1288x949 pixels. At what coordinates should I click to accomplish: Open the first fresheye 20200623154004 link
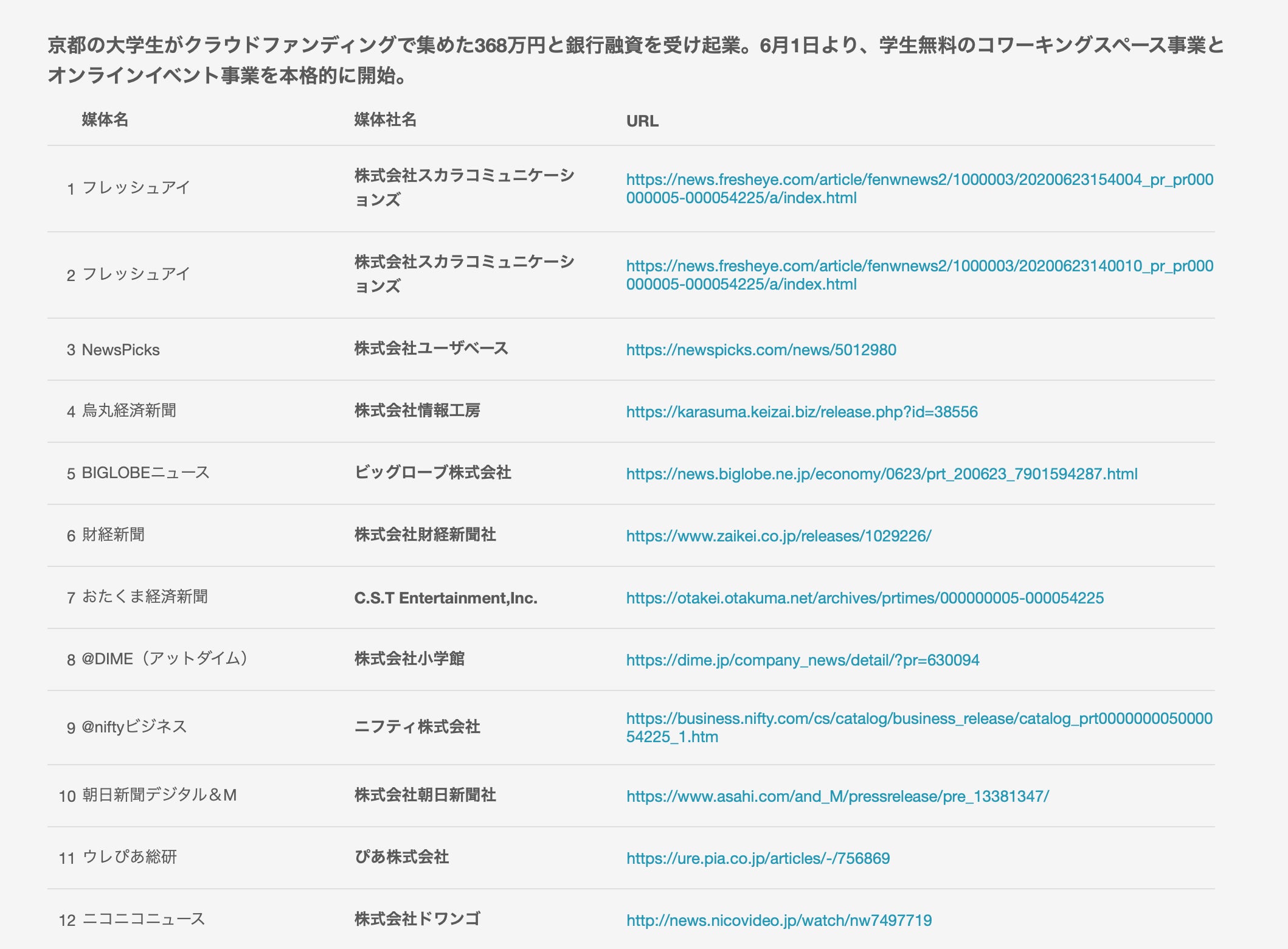[919, 180]
